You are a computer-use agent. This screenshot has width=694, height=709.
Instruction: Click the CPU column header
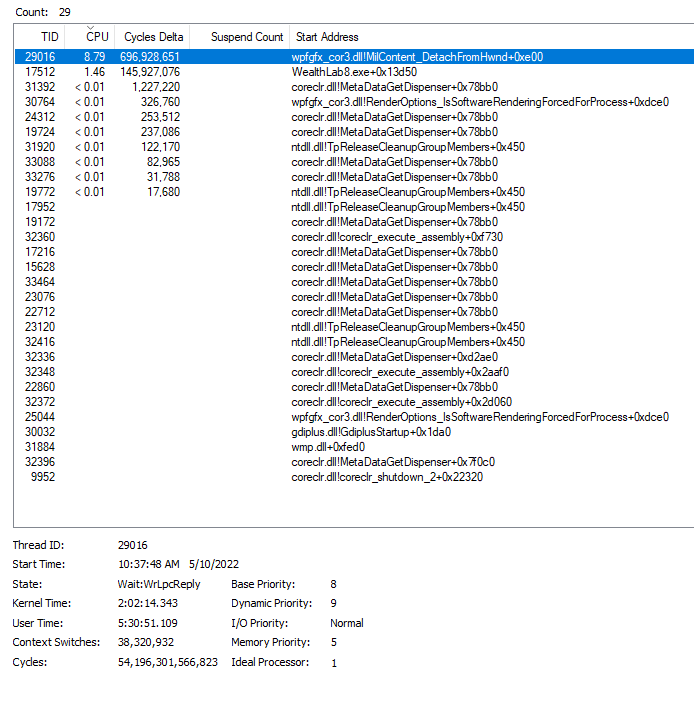[96, 37]
